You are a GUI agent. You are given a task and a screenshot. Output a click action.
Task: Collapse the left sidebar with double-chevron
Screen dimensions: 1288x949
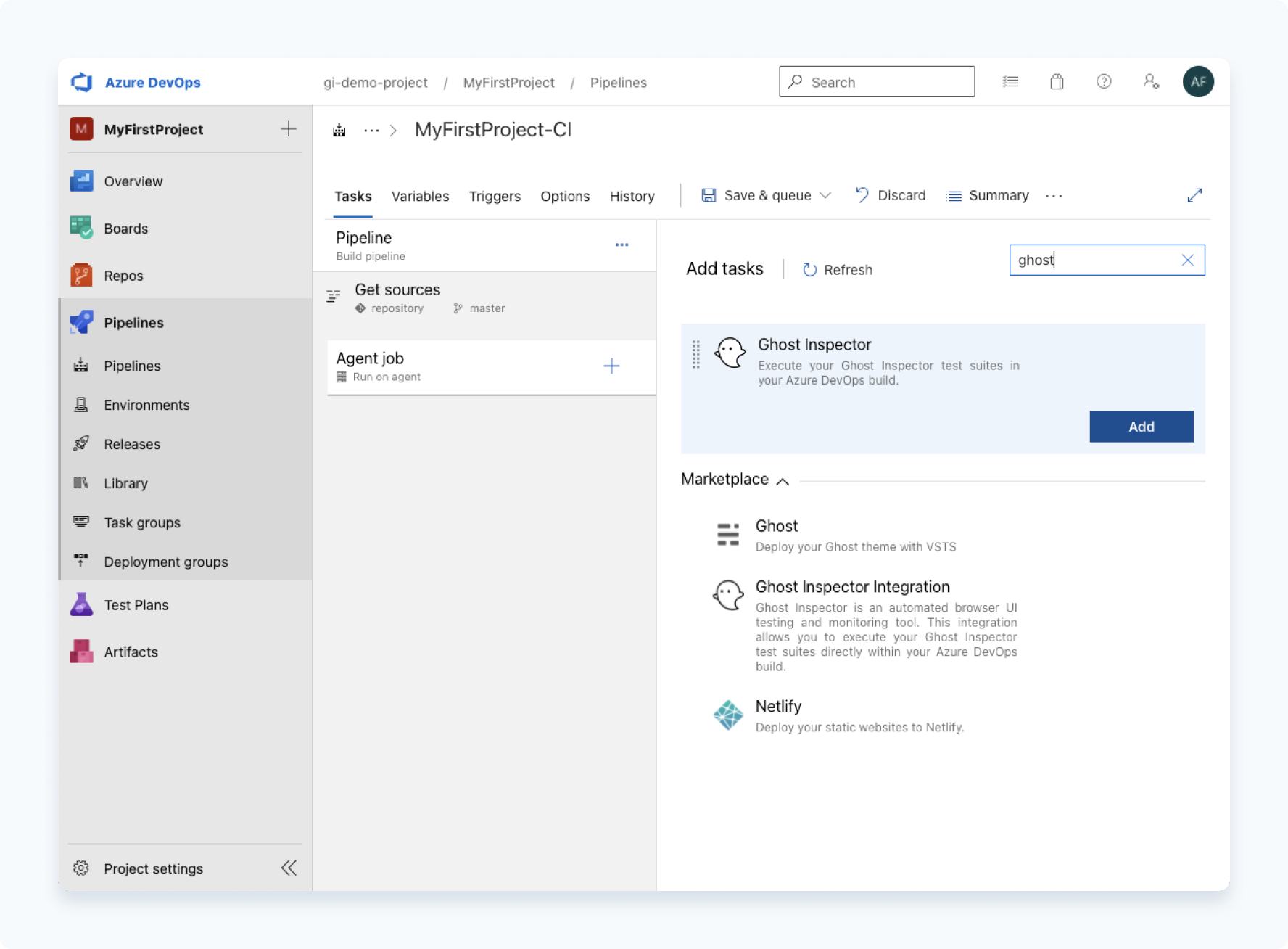click(289, 868)
